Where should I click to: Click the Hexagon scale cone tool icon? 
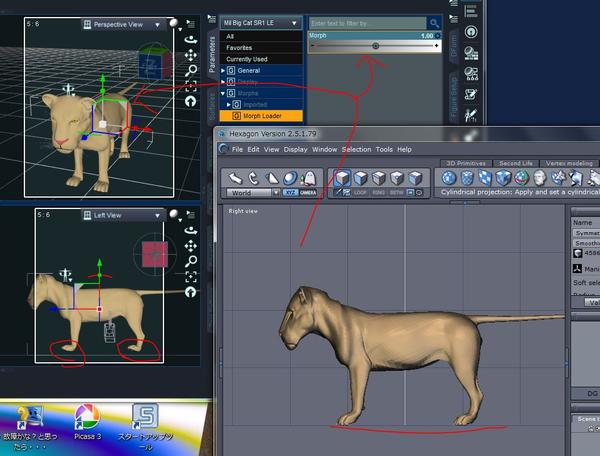click(271, 178)
